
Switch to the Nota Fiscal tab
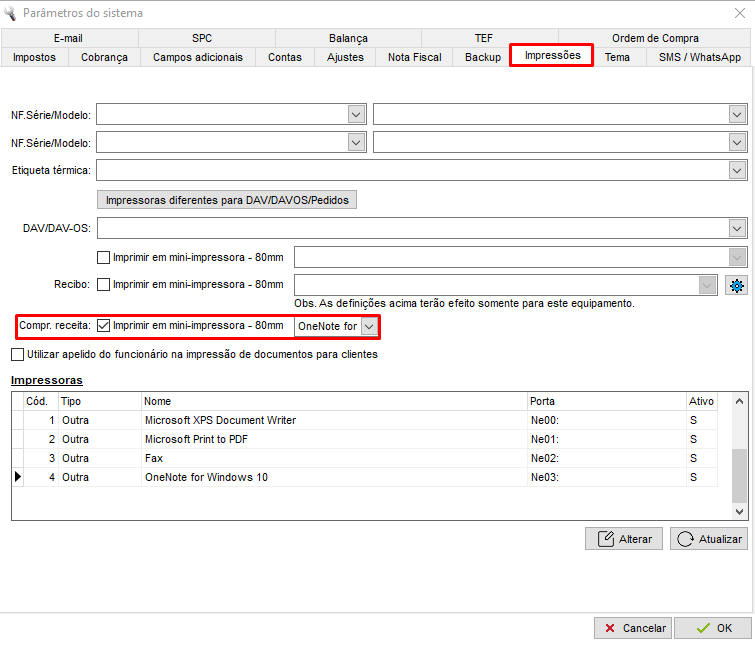pos(414,58)
